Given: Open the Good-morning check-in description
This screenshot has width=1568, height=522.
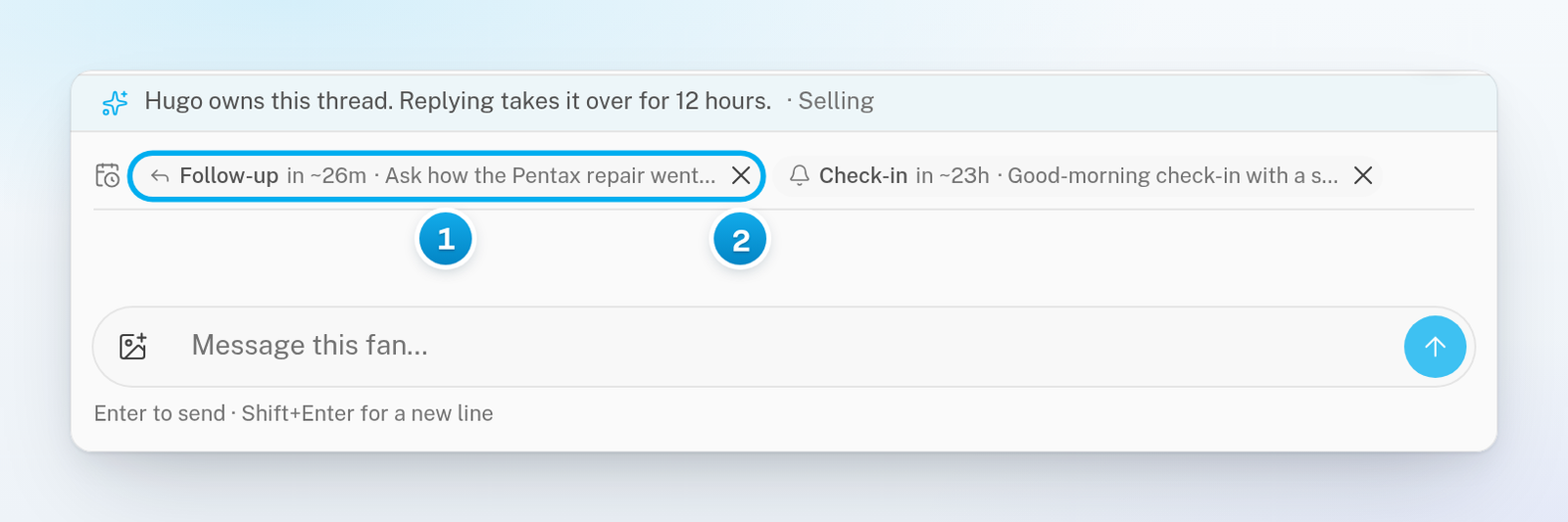Looking at the screenshot, I should [x=1173, y=175].
